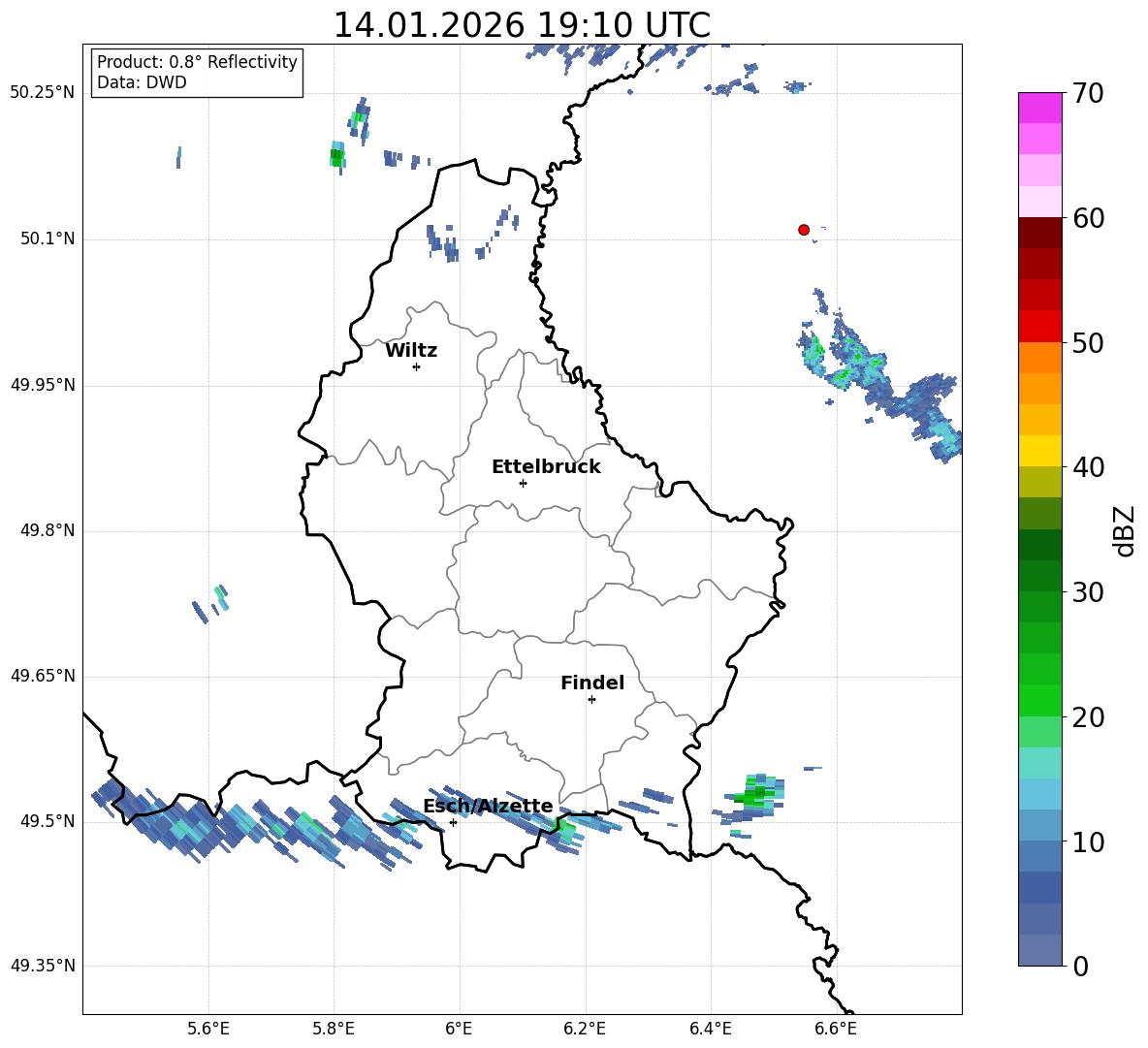Click the 6.2°E longitude label
The image size is (1148, 1048).
[585, 1029]
